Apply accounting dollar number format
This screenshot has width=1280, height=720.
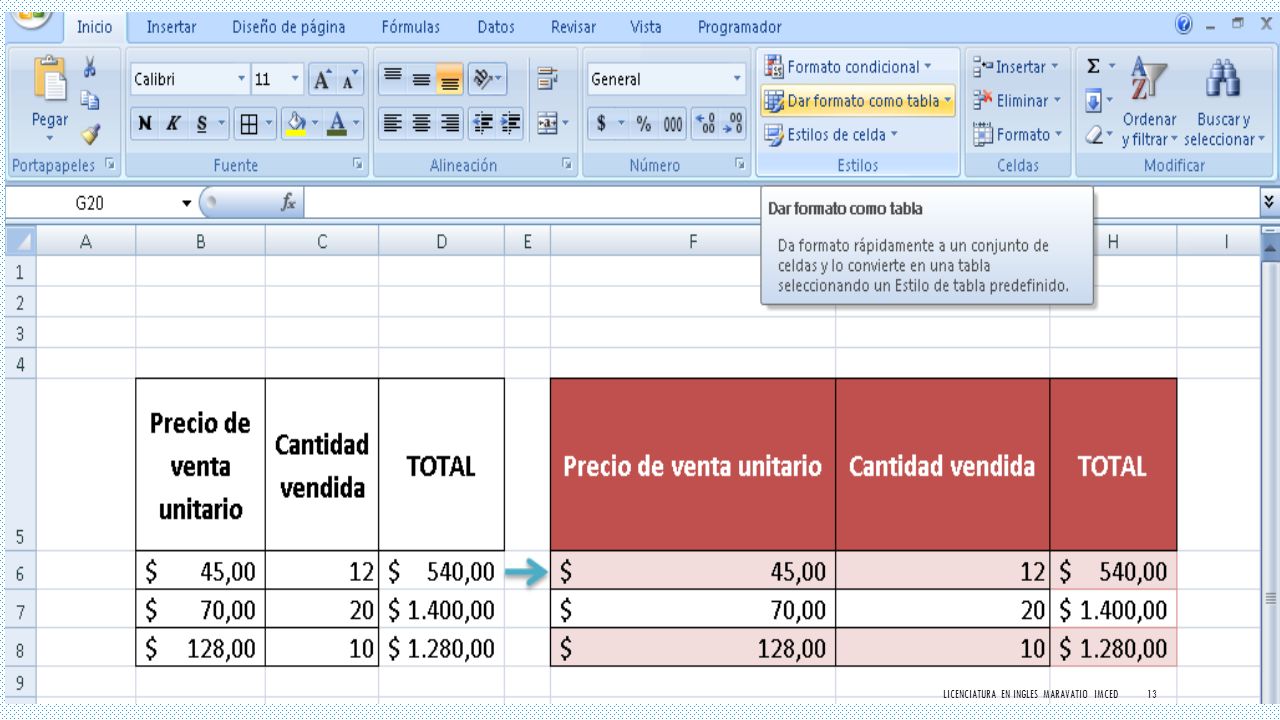click(602, 124)
